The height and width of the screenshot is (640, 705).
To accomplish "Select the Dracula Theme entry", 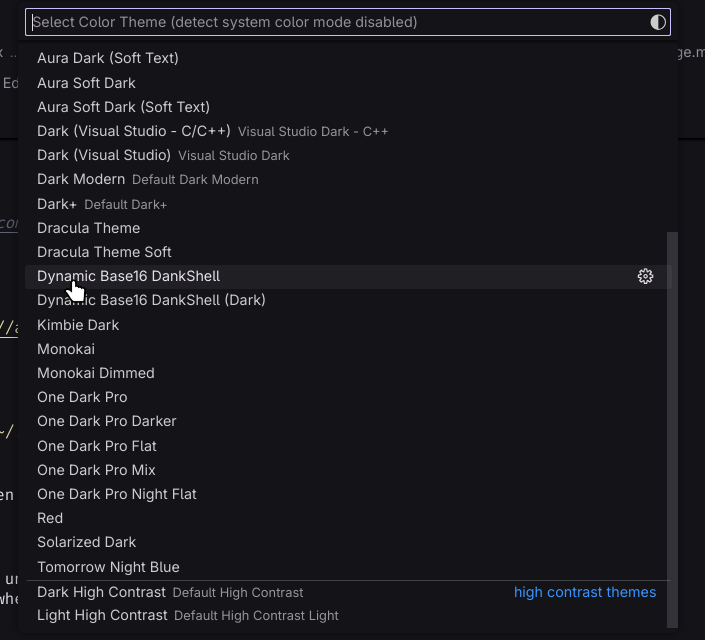I will tap(88, 228).
